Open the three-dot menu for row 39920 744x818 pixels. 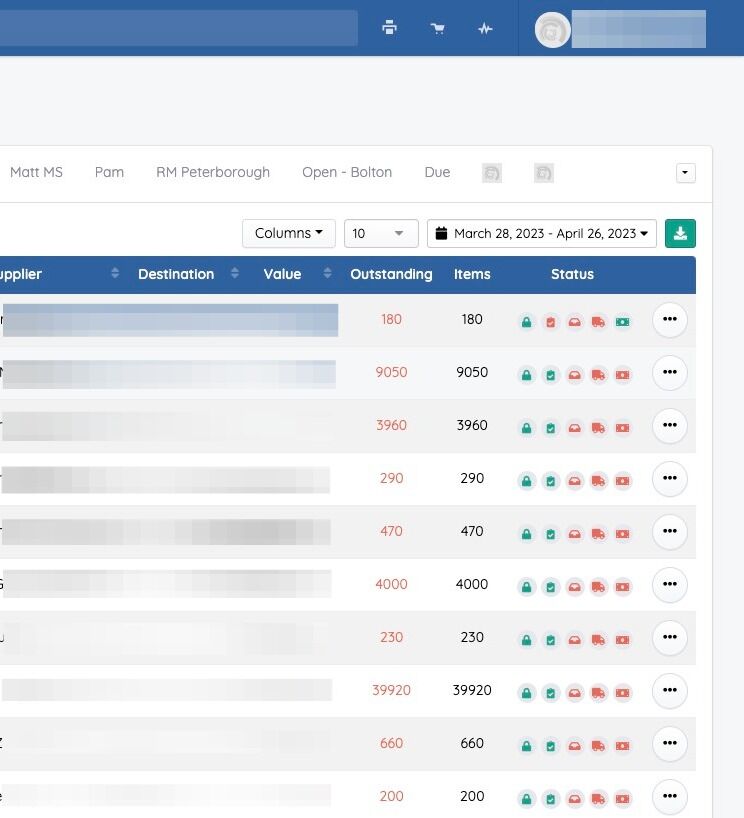tap(669, 690)
